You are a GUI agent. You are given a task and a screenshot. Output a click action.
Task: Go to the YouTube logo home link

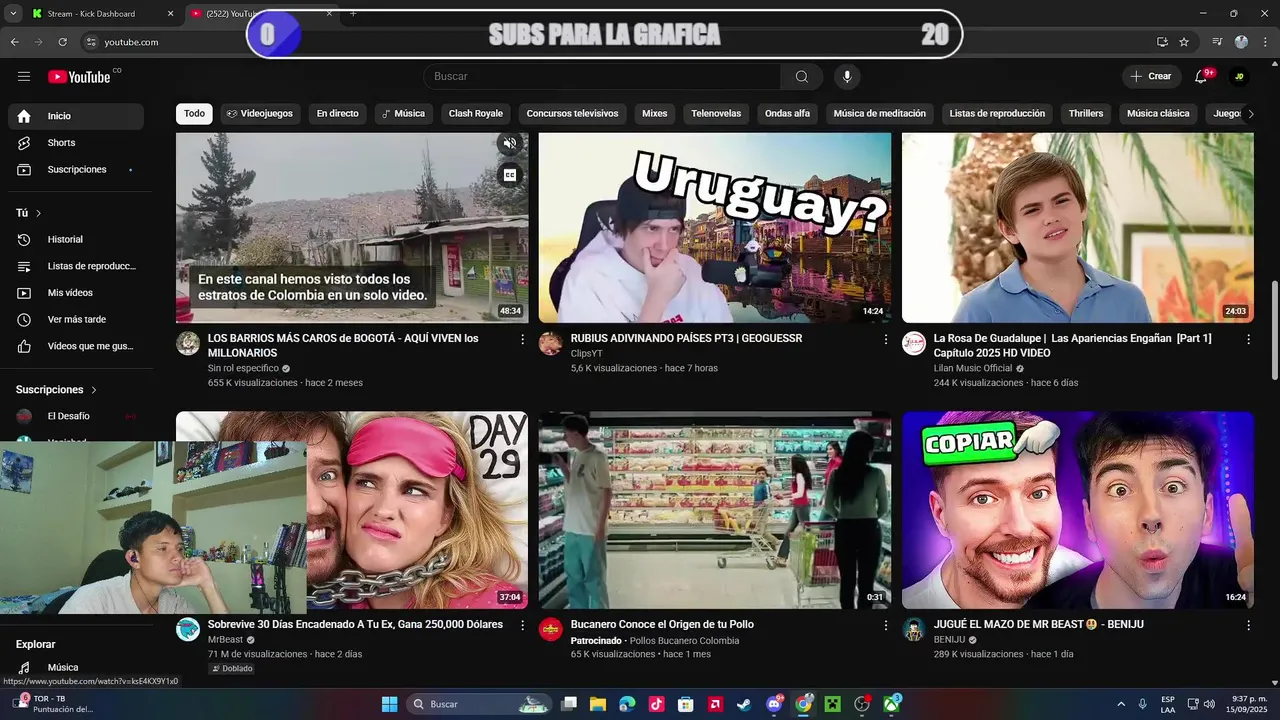point(80,77)
